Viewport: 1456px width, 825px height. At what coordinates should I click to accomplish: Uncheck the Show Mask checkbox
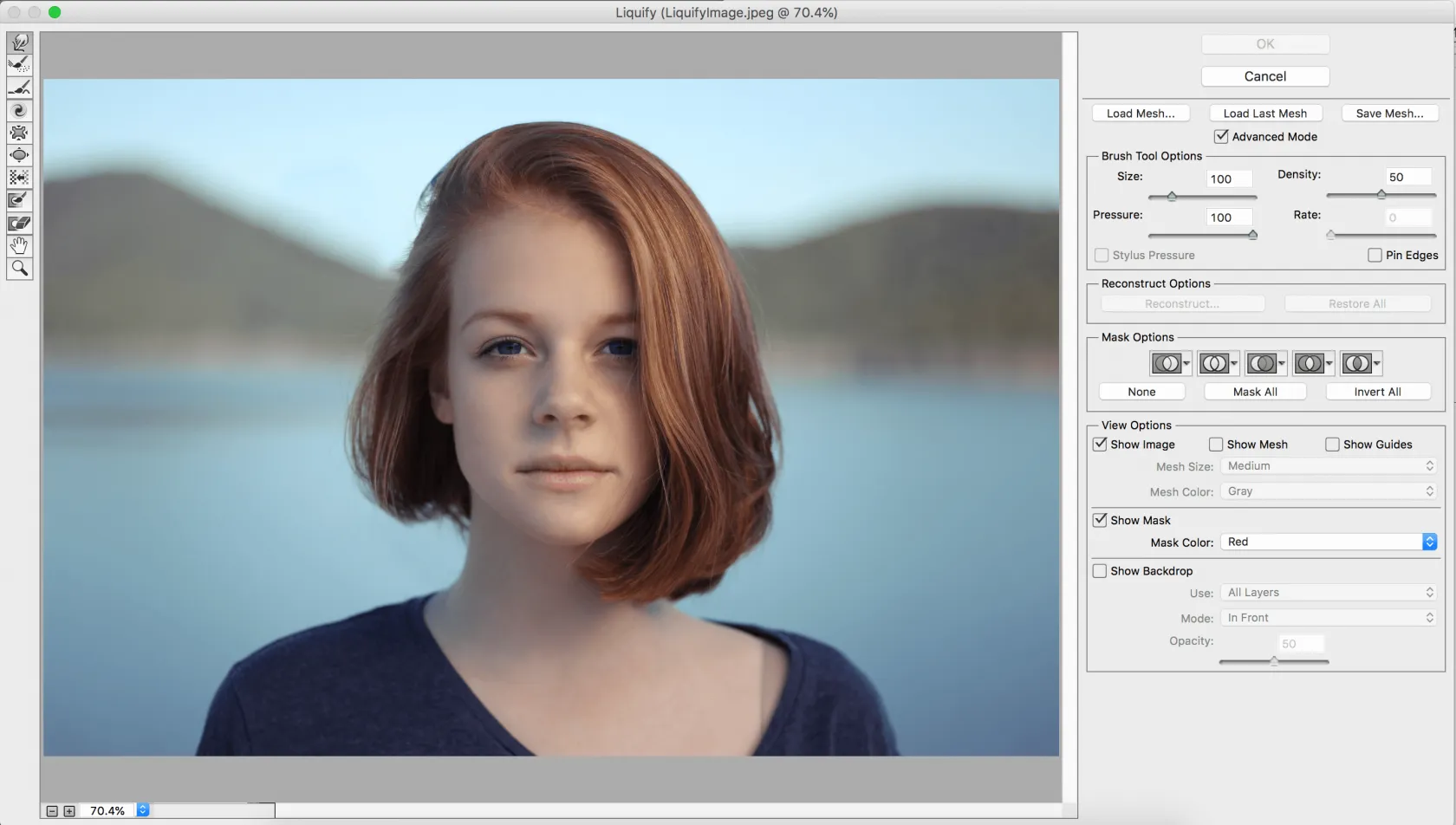[x=1100, y=520]
